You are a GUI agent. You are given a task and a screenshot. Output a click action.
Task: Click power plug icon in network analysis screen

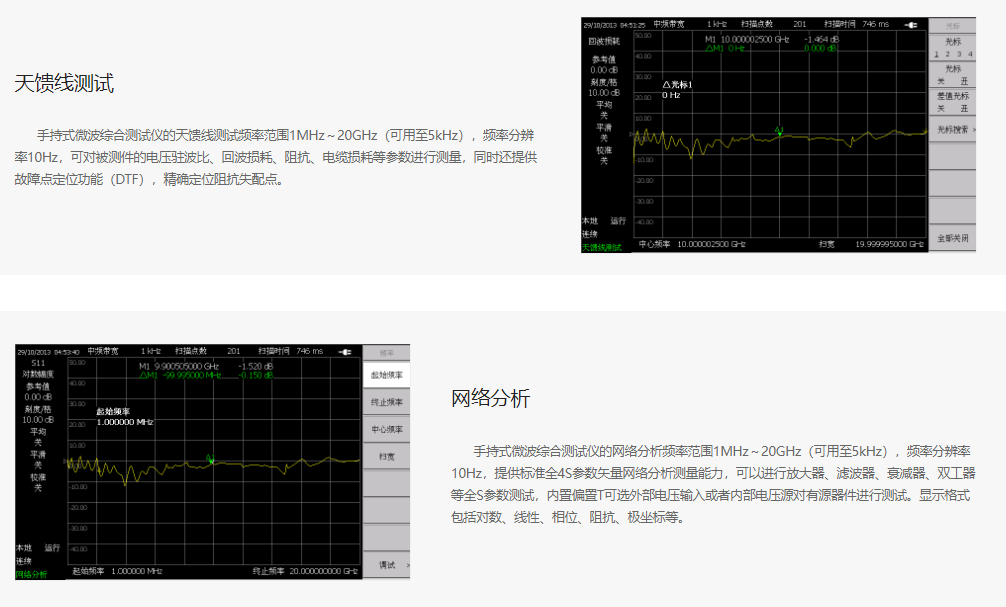(345, 351)
